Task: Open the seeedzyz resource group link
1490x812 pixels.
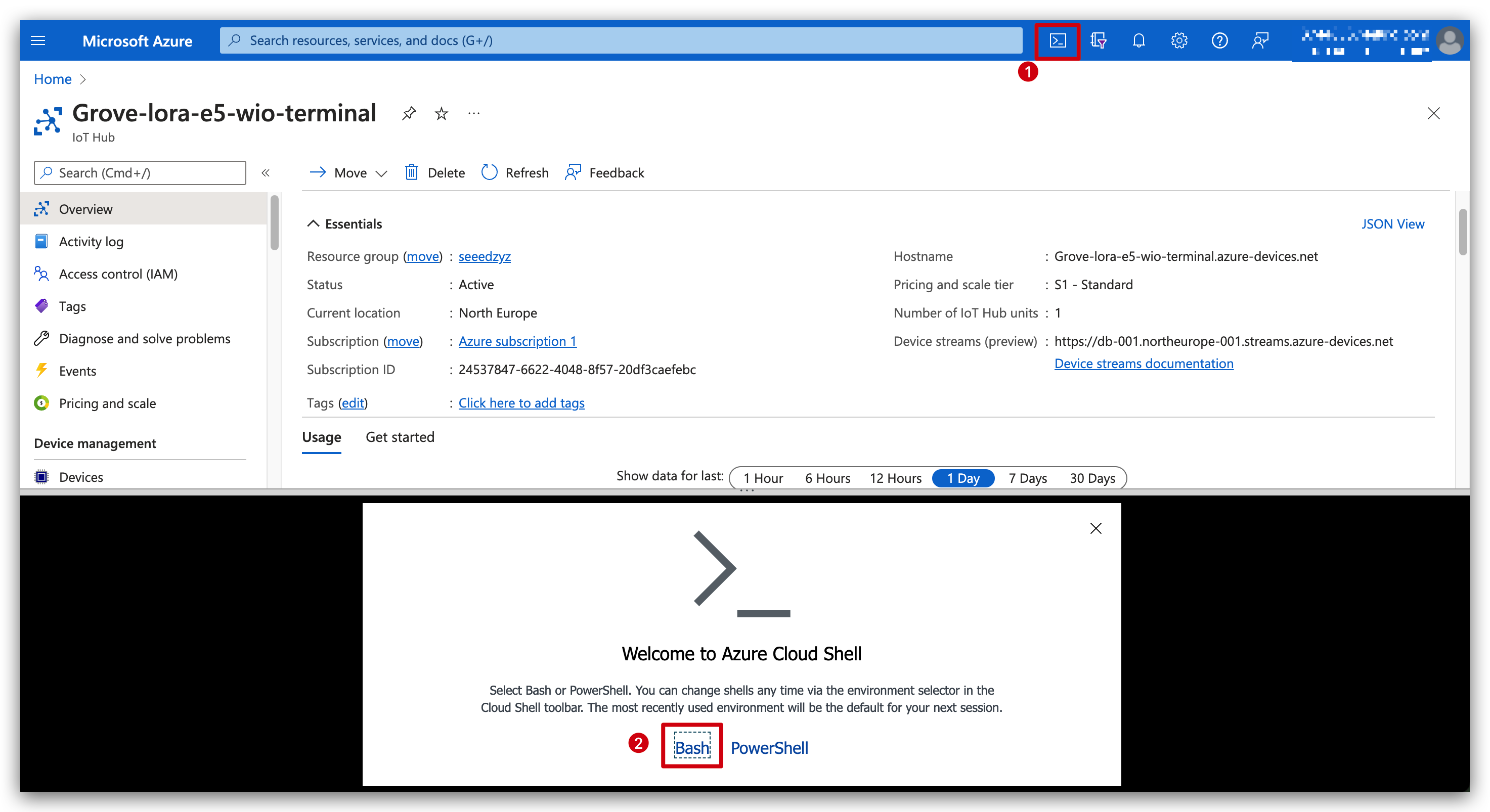Action: point(485,256)
